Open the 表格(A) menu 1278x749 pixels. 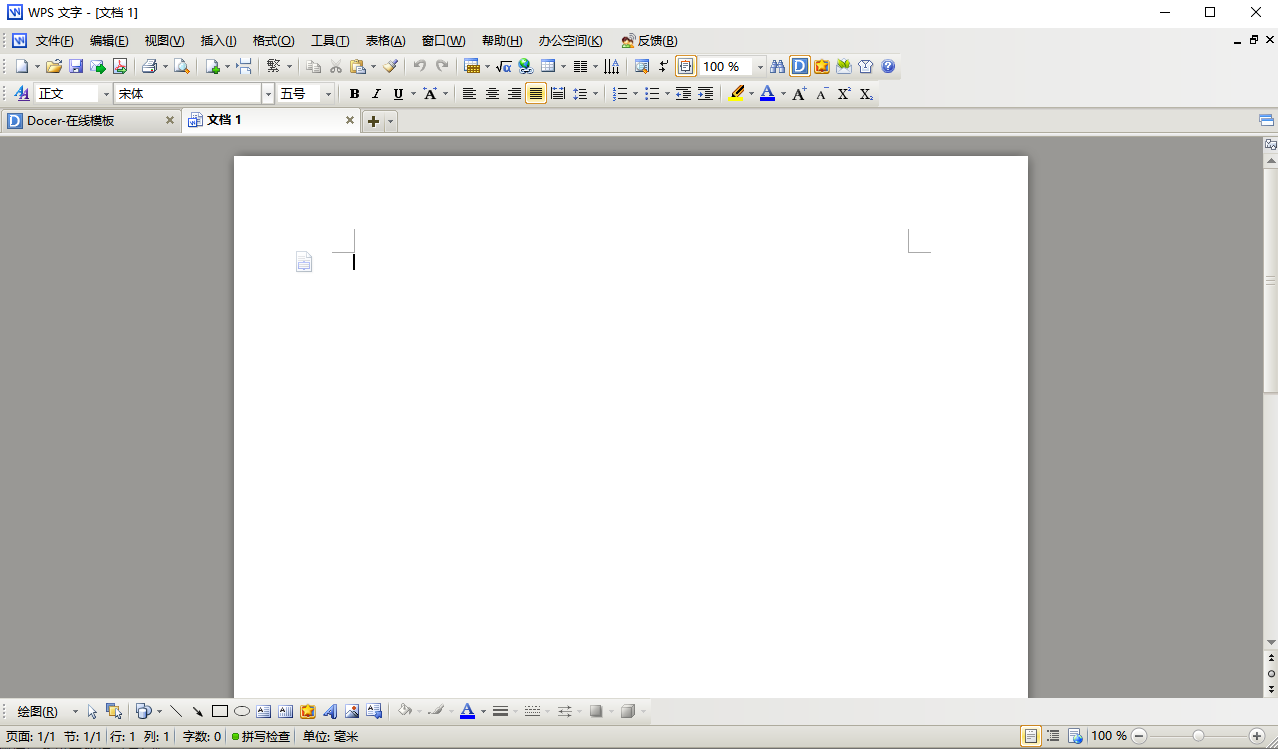(386, 41)
